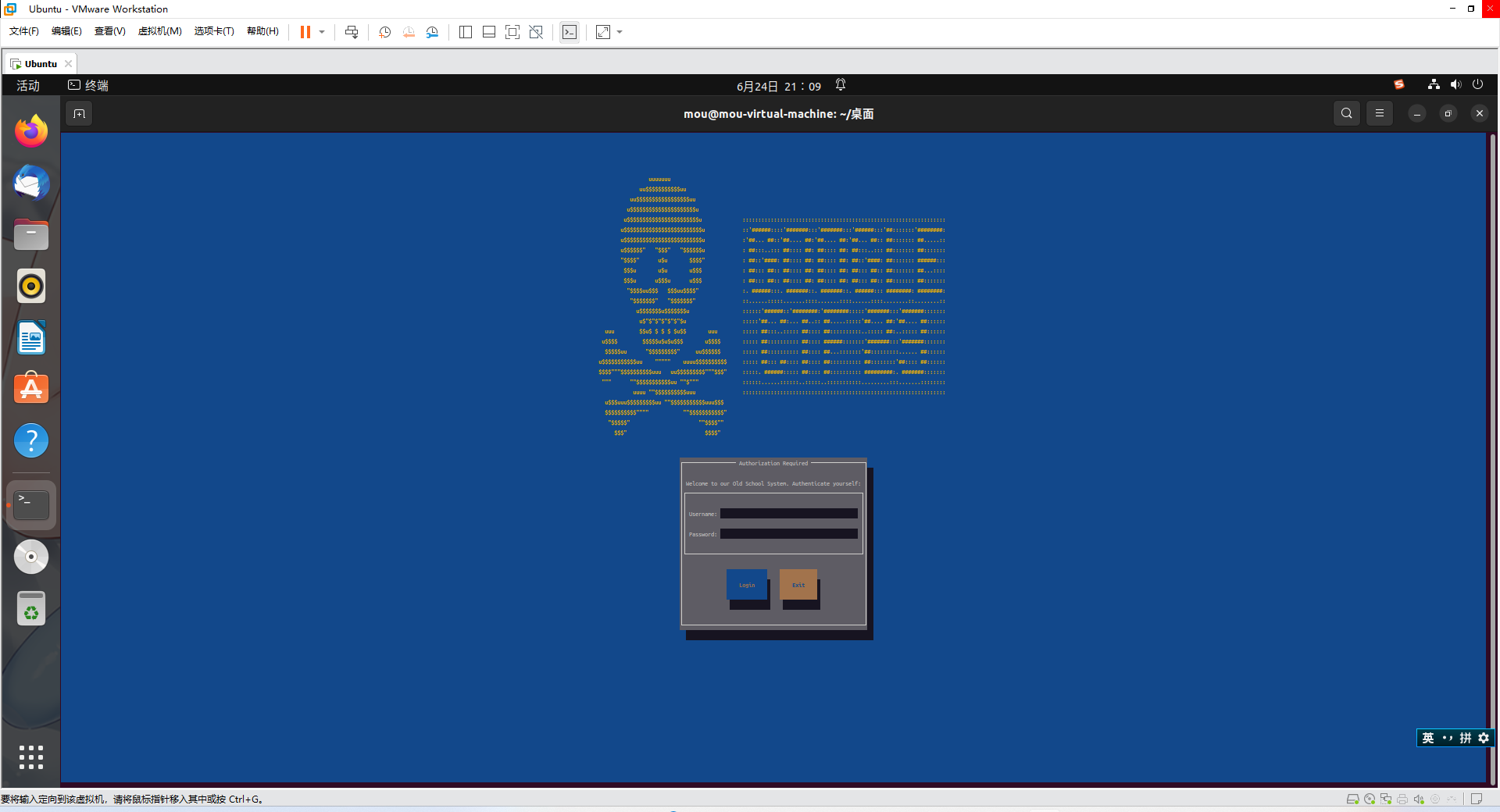Open the 虚拟机(M) menu
Viewport: 1500px width, 812px height.
pyautogui.click(x=159, y=31)
